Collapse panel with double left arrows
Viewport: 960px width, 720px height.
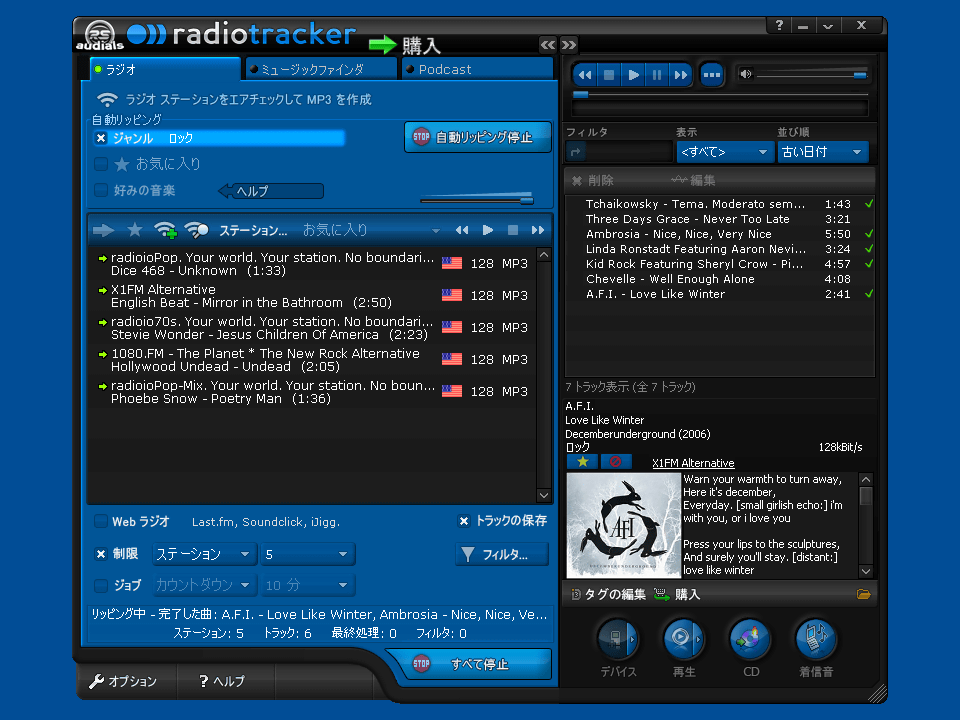548,45
